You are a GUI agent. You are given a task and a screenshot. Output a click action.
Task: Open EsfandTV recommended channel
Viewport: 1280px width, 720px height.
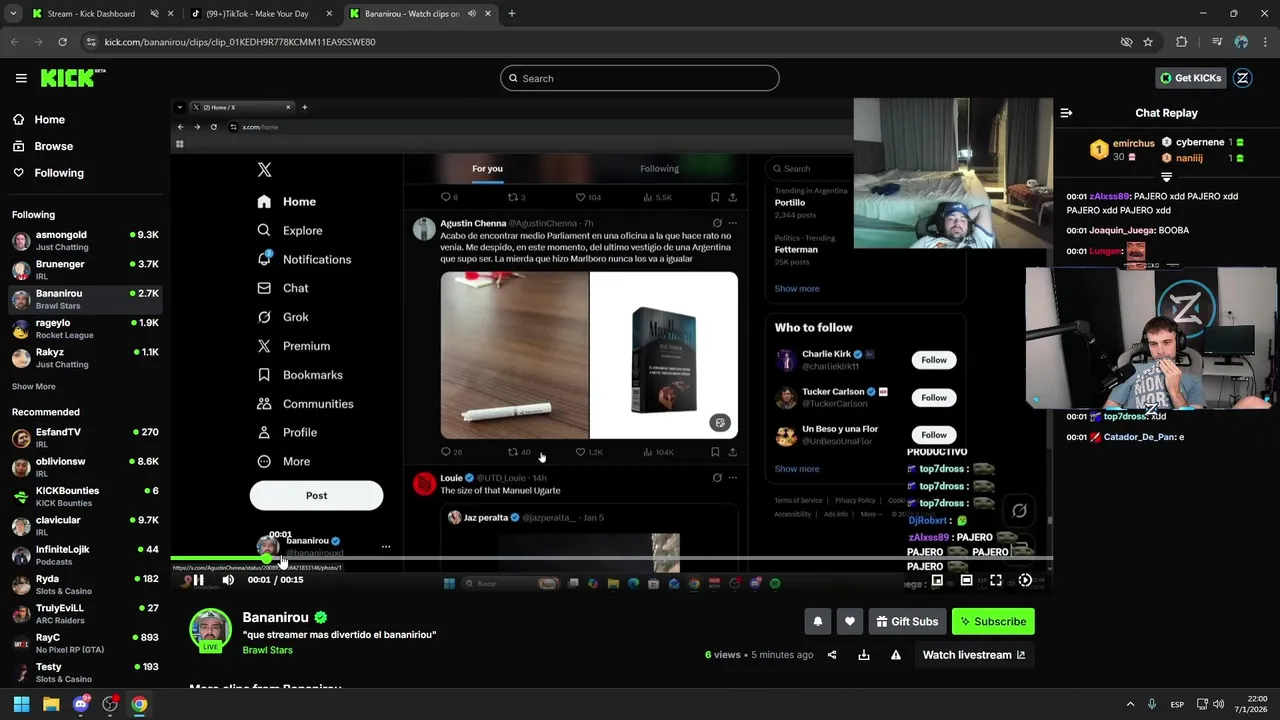pyautogui.click(x=85, y=438)
